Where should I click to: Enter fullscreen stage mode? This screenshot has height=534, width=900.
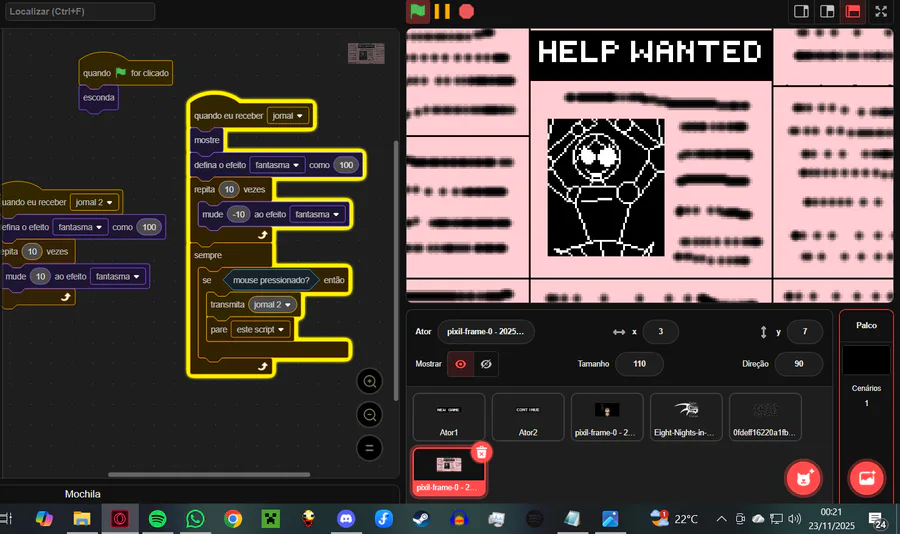point(881,11)
